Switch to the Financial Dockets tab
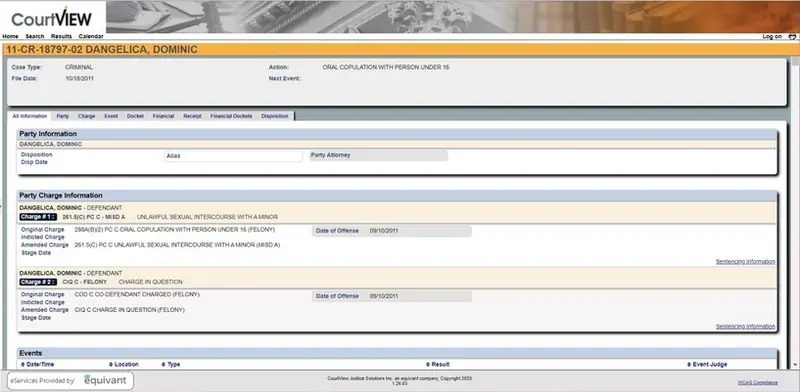The image size is (800, 392). click(231, 116)
